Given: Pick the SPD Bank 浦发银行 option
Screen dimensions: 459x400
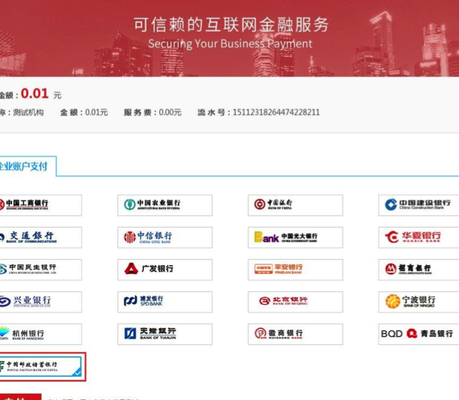Looking at the screenshot, I should click(x=165, y=302).
